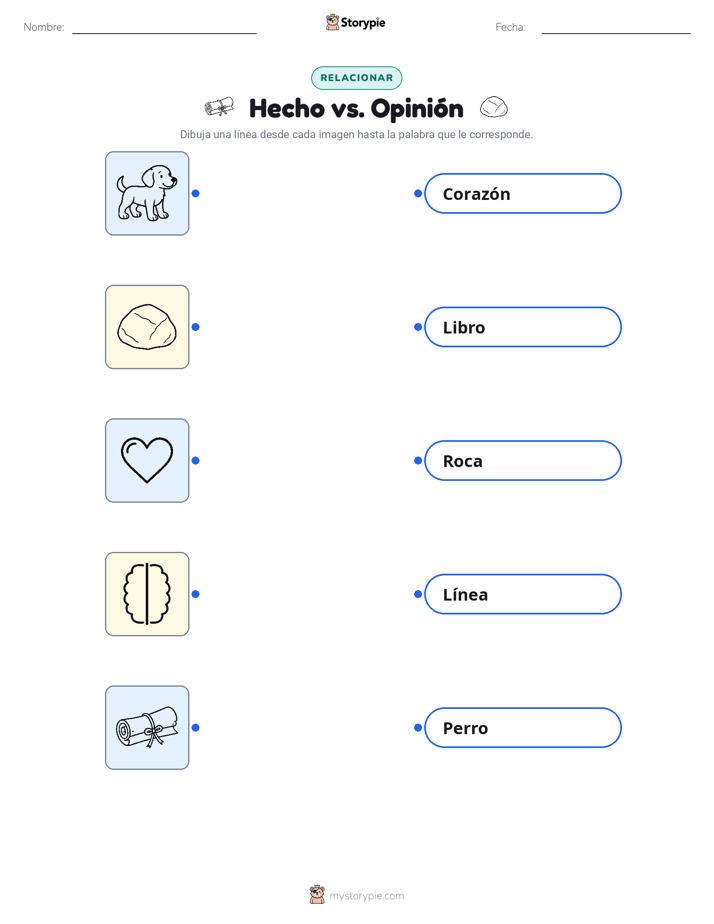714x924 pixels.
Task: Click the rock icon right of title
Action: click(x=494, y=107)
